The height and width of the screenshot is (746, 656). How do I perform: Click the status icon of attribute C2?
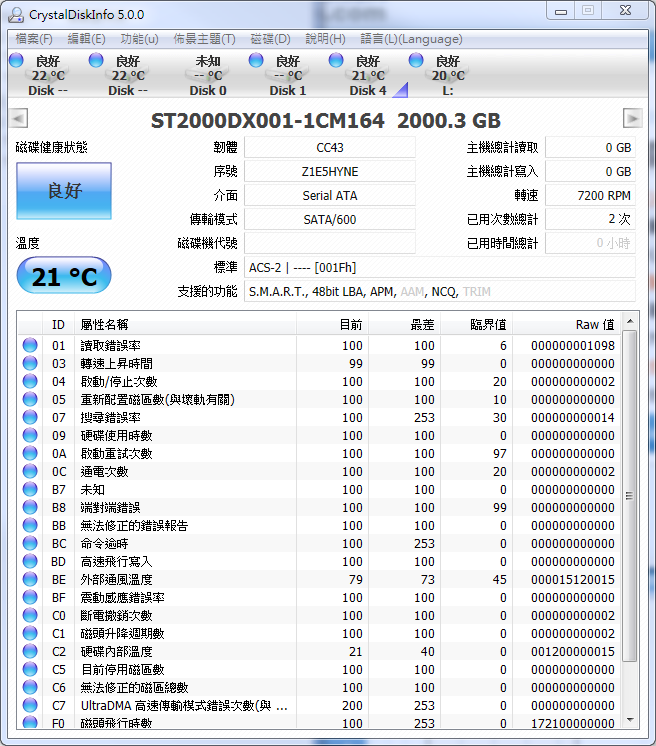[x=30, y=651]
